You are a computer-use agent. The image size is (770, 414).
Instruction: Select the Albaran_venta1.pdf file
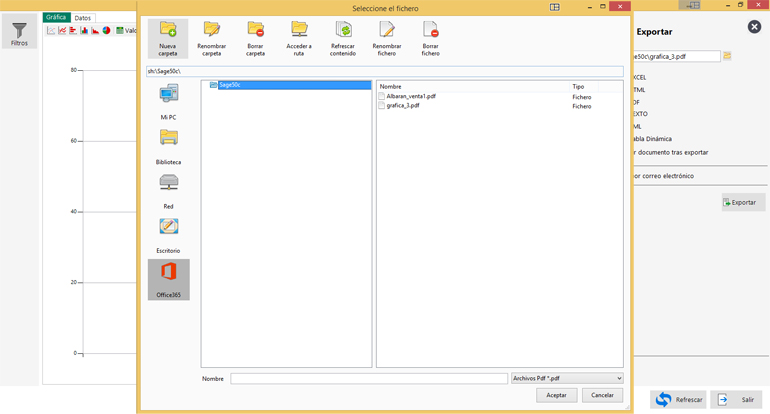click(411, 97)
